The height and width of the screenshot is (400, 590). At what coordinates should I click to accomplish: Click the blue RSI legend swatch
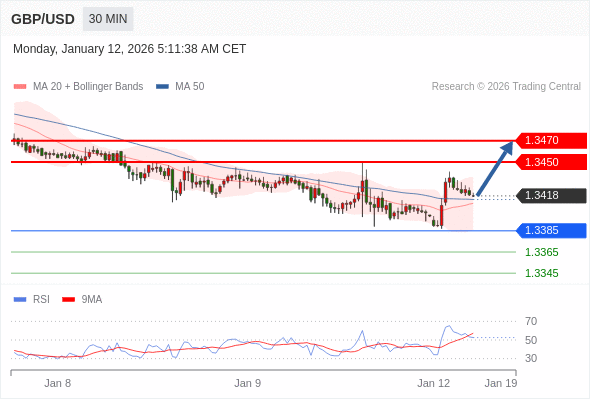(x=20, y=300)
